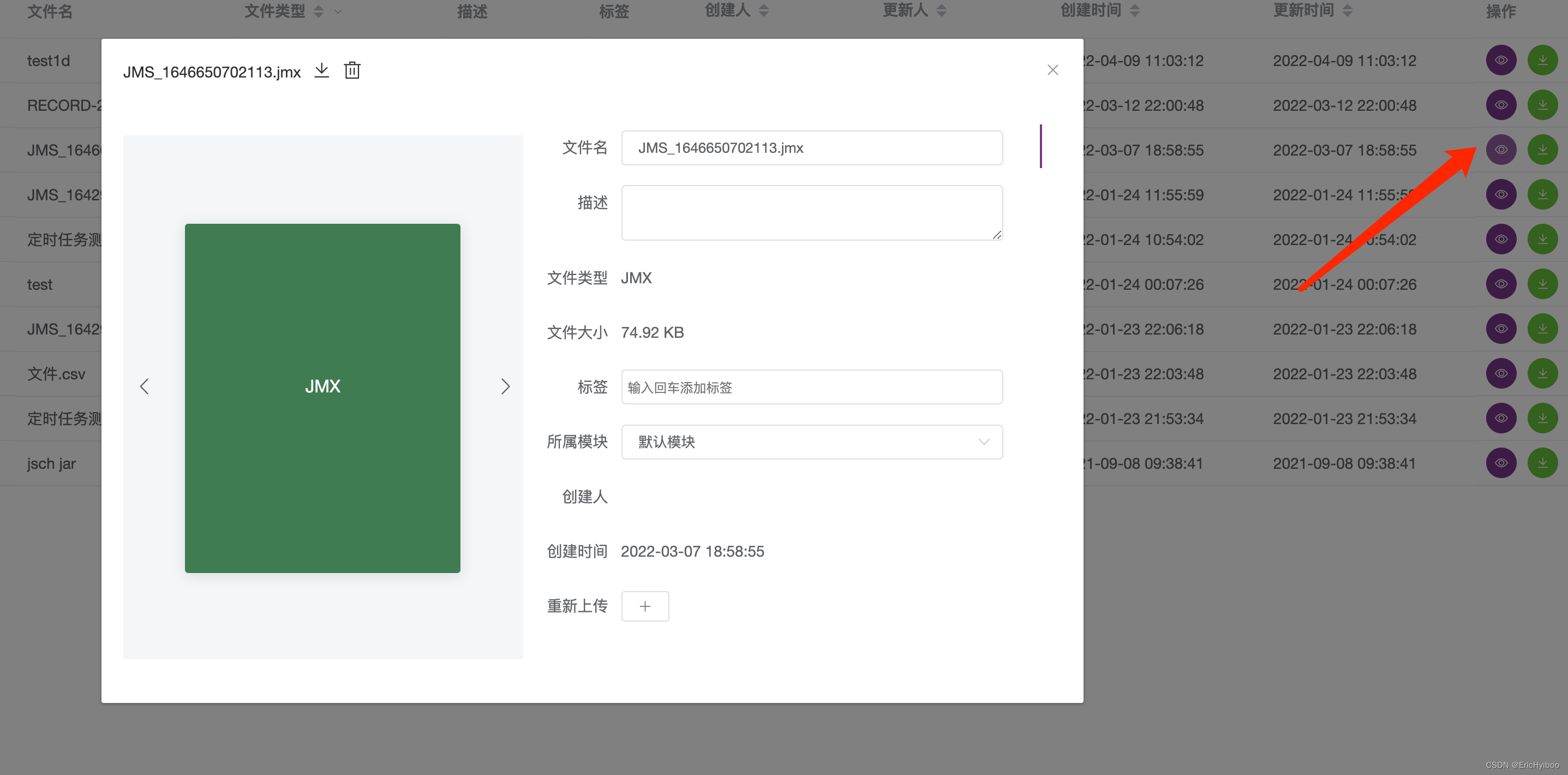Click the 重新上传 plus button
This screenshot has height=775, width=1568.
coord(645,606)
